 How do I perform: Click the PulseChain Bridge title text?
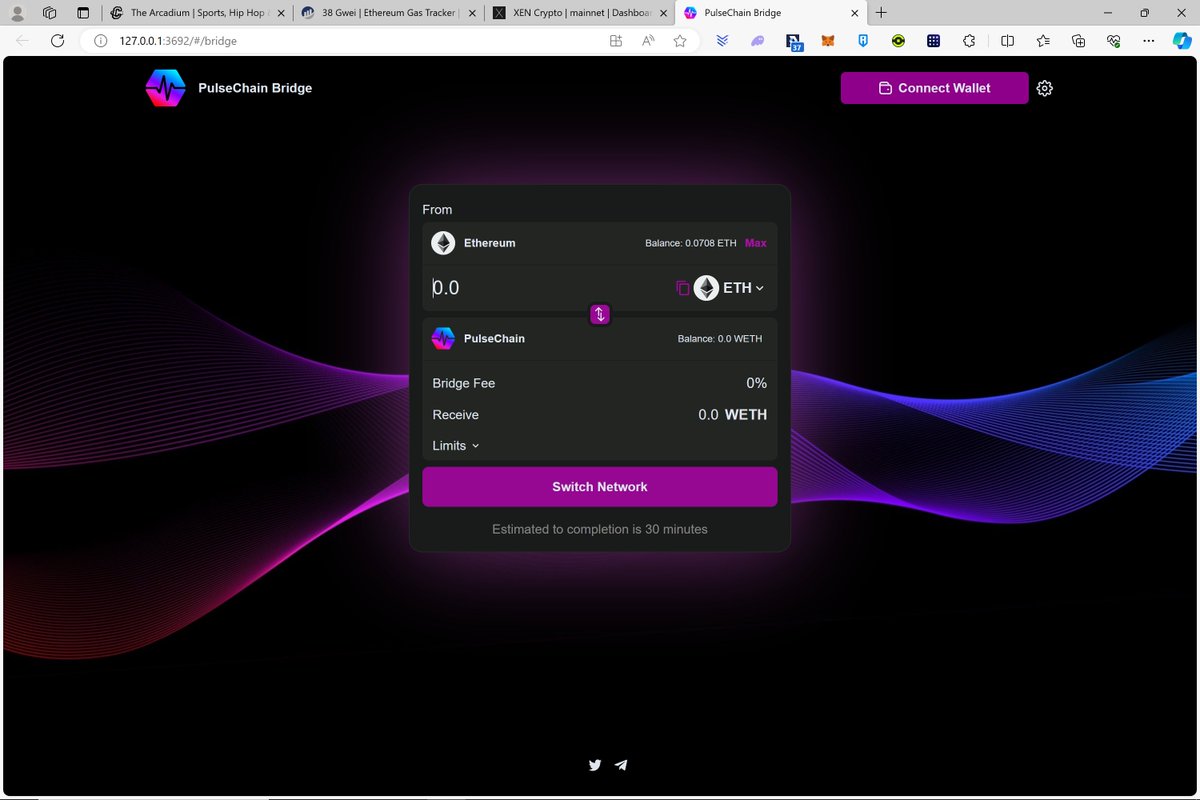(x=255, y=88)
